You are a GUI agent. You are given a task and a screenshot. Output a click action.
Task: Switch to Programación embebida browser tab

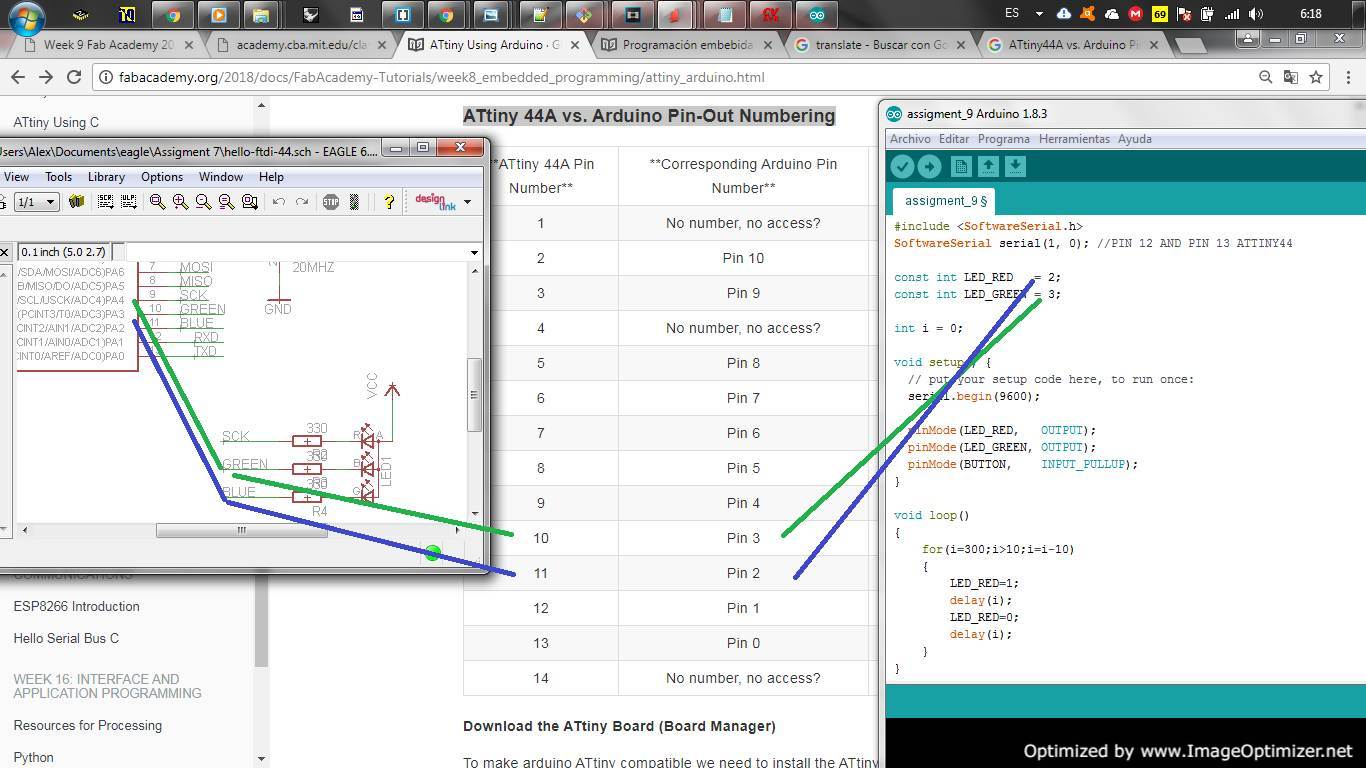[x=687, y=45]
